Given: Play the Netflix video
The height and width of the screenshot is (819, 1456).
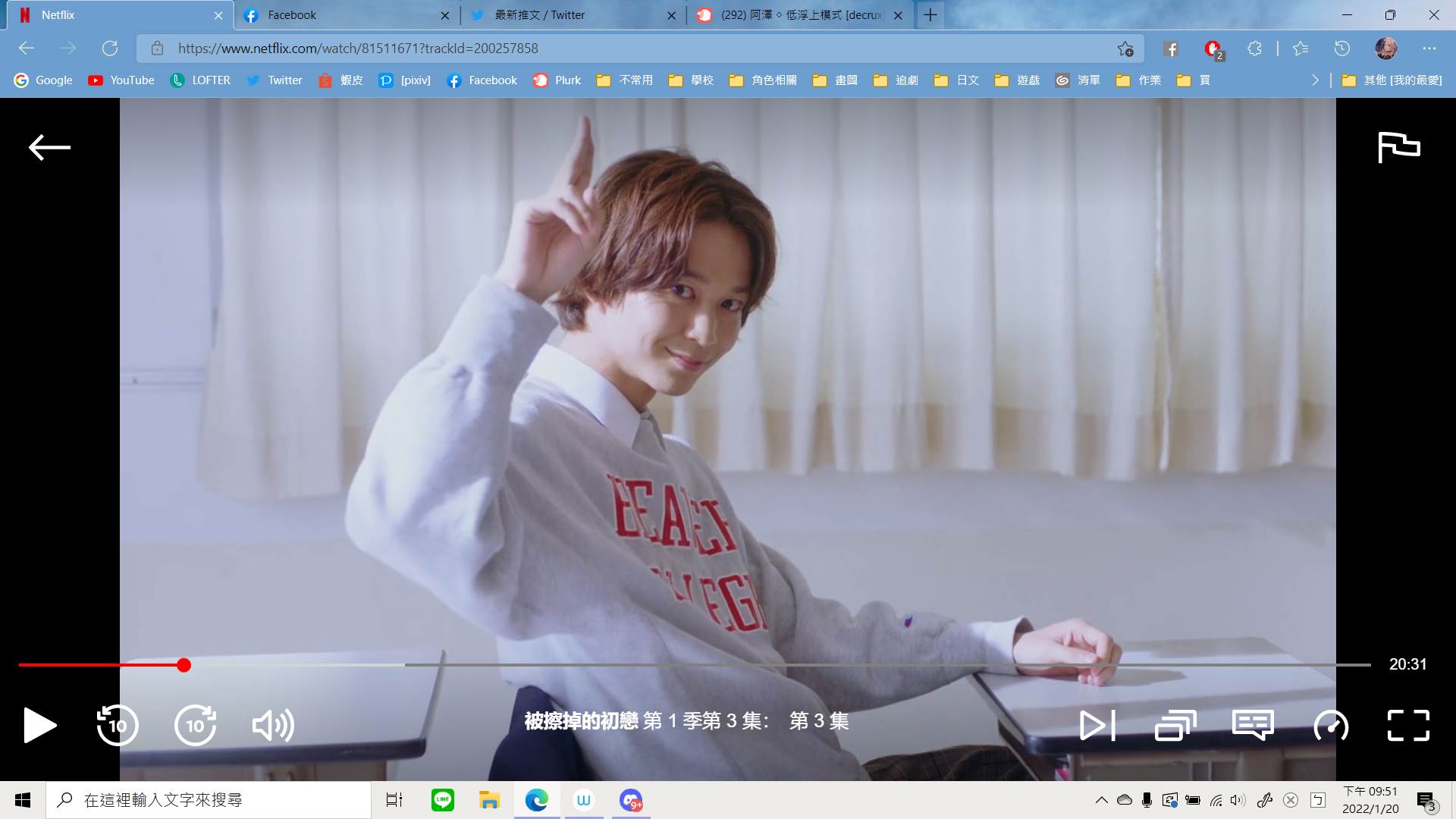Looking at the screenshot, I should [x=39, y=726].
